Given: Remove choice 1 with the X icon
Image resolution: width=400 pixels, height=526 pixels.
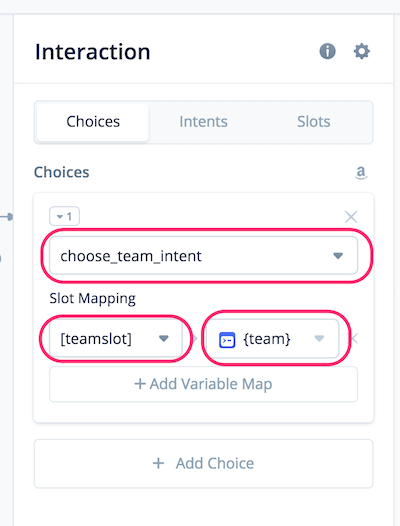Looking at the screenshot, I should (351, 217).
